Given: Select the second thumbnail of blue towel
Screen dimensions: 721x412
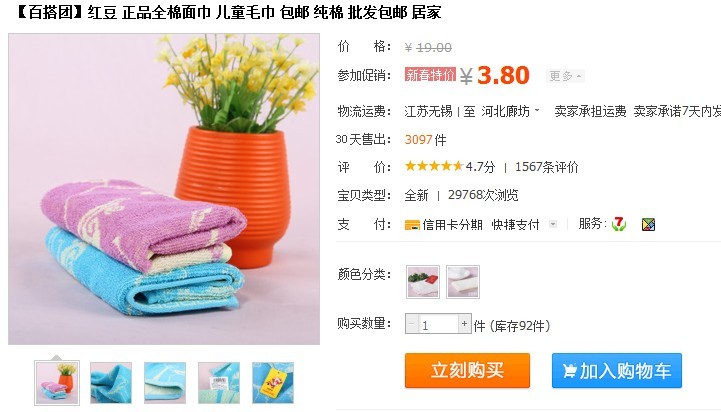Looking at the screenshot, I should point(111,383).
